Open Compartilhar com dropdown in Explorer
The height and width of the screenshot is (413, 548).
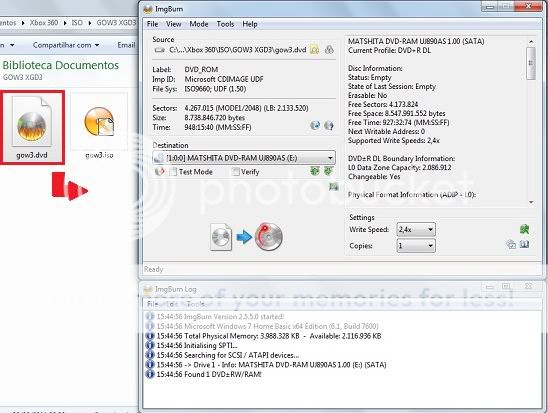click(x=66, y=45)
